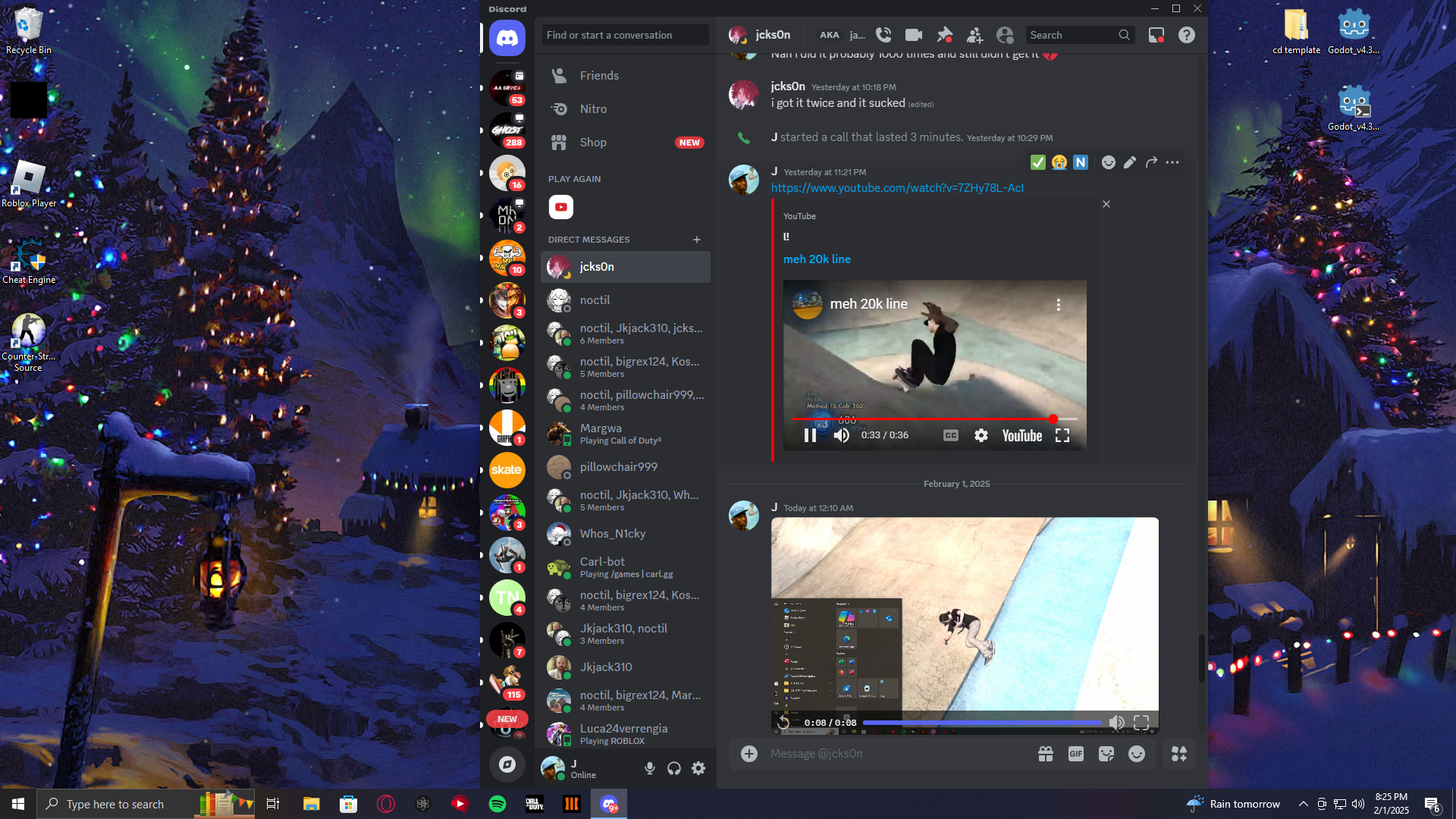1456x819 pixels.
Task: Go to the Nitro page
Action: click(x=593, y=109)
